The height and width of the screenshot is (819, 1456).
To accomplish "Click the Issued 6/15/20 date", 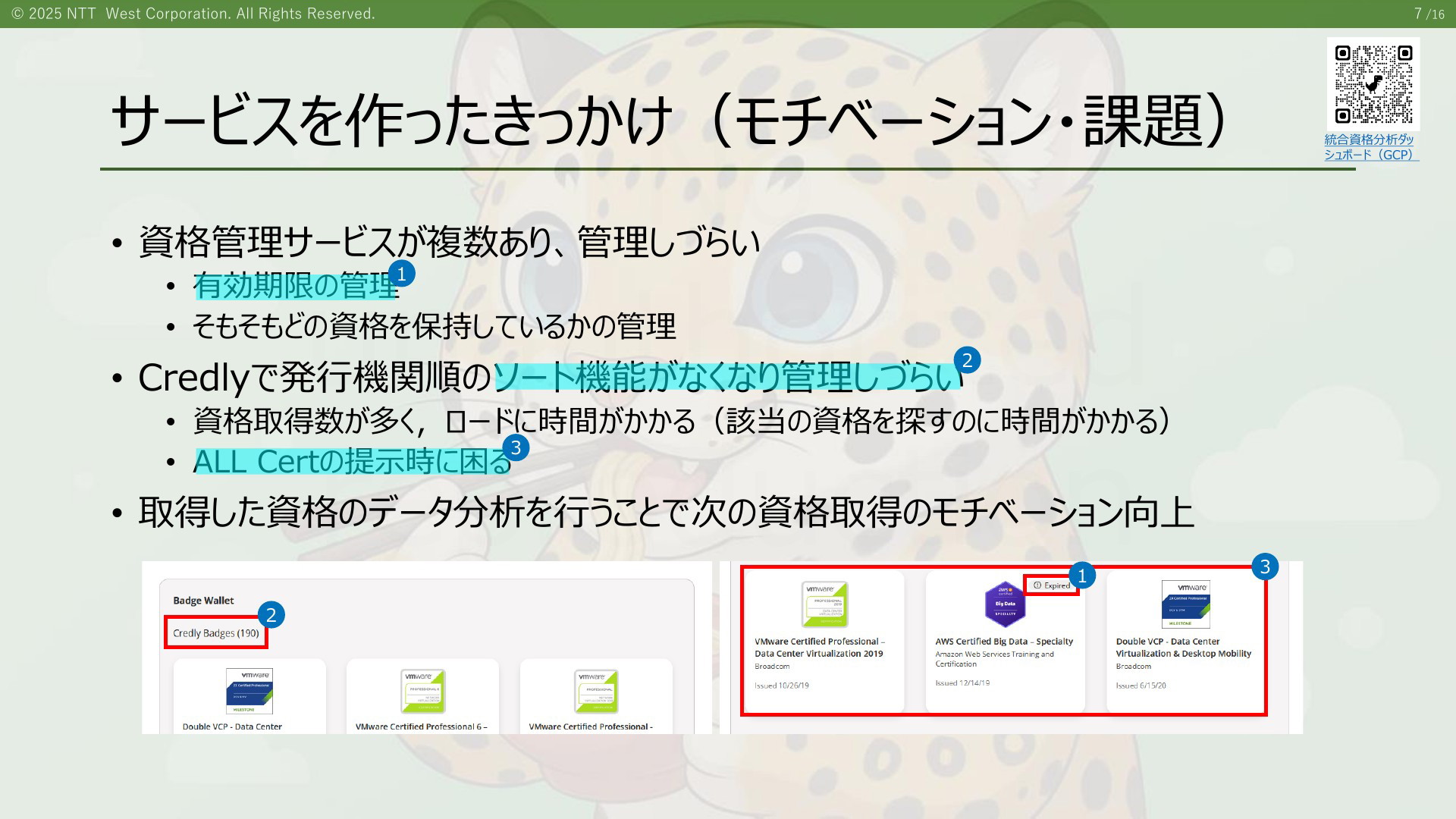I will [1141, 686].
